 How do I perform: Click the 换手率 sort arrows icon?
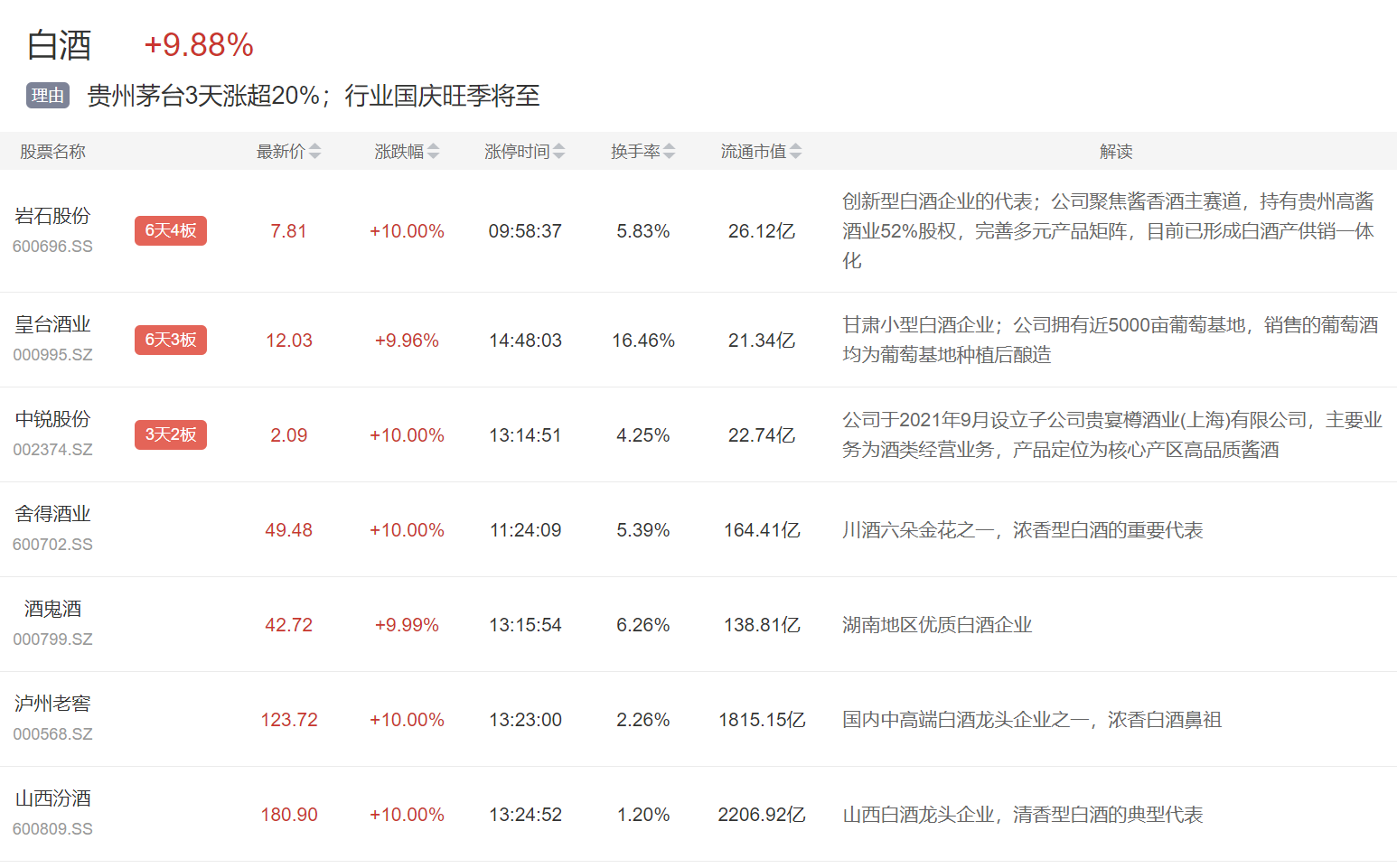669,152
